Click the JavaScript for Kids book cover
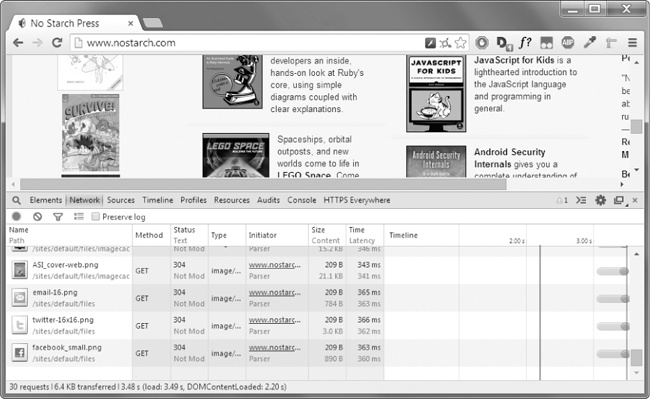Viewport: 650px width, 399px height. coord(436,94)
